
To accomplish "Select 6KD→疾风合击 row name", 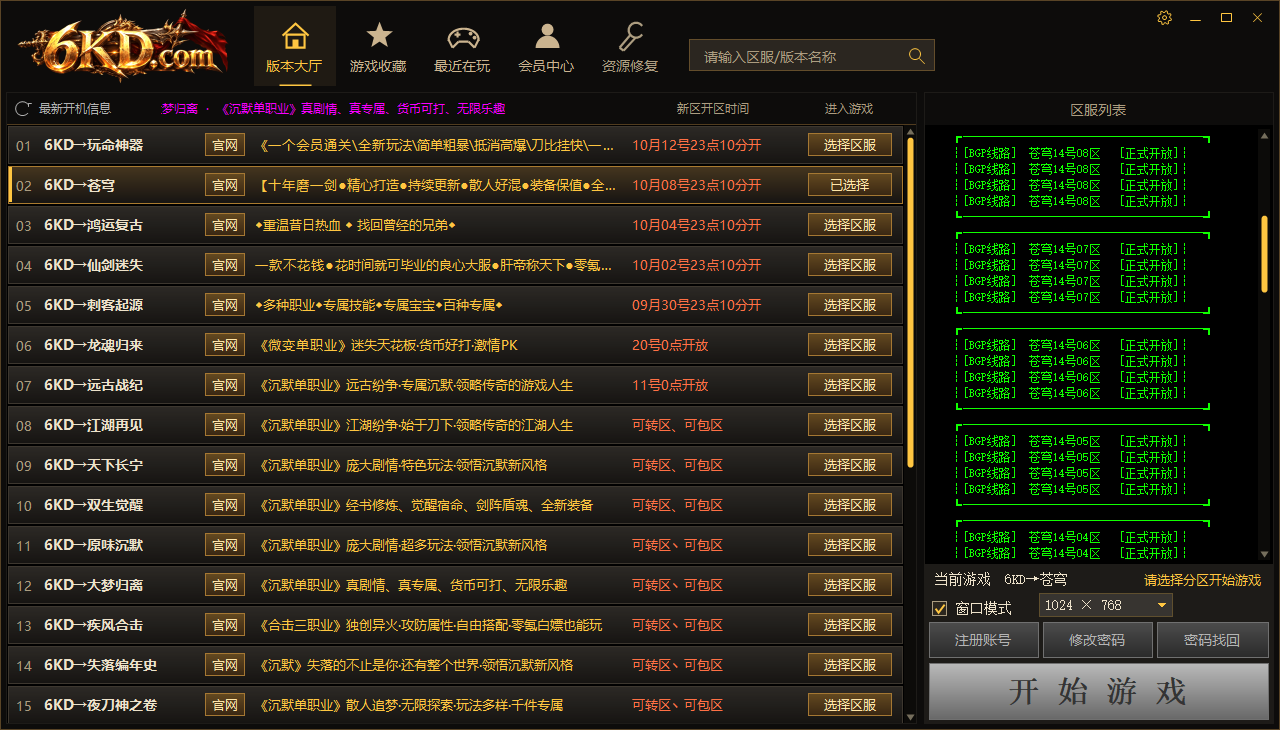I will point(93,625).
